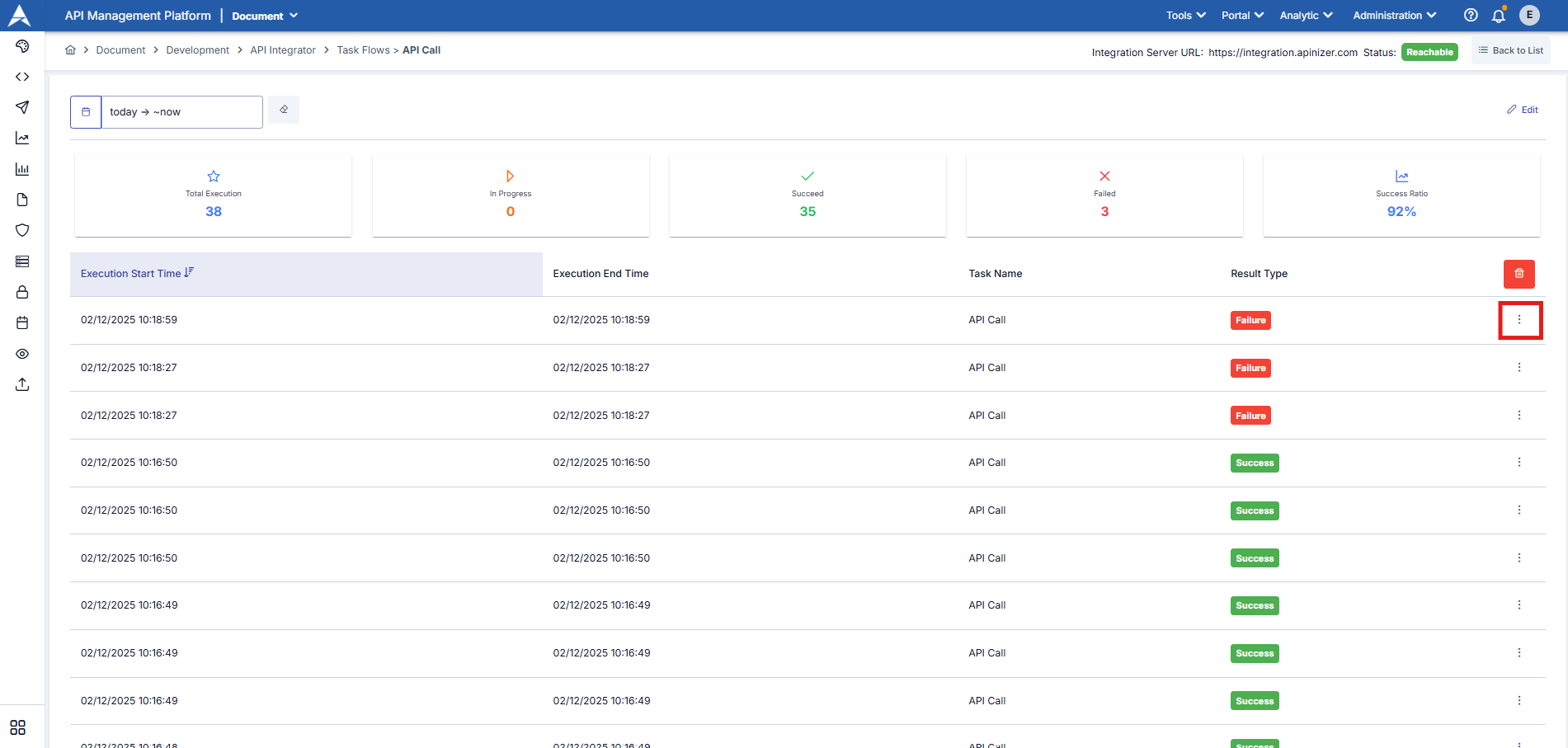Click the today to now date range field
Viewport: 1568px width, 748px height.
[181, 112]
